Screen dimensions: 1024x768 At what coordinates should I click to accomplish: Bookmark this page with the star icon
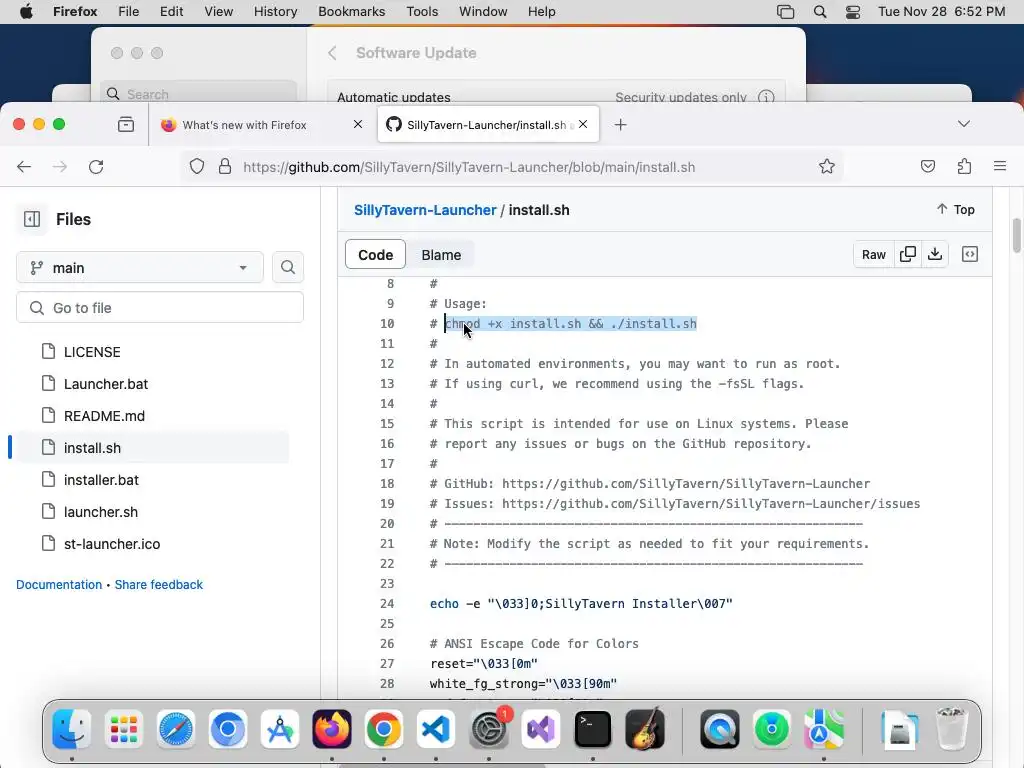[827, 167]
